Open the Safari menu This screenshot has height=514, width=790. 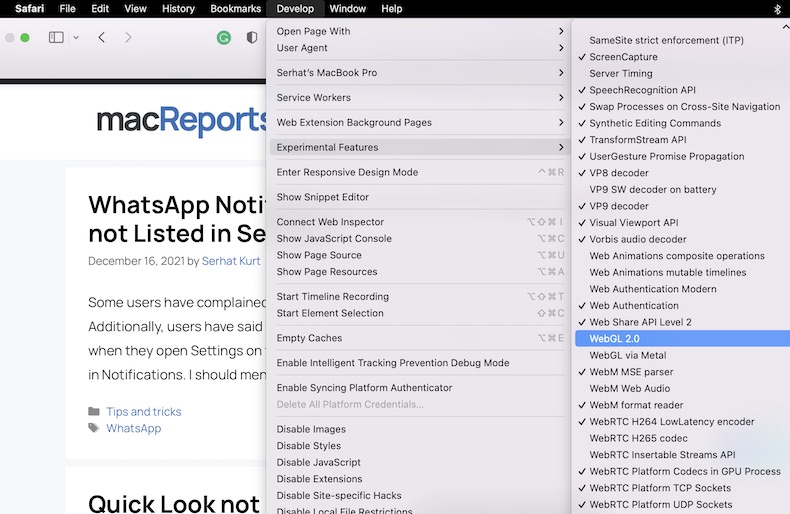point(29,9)
